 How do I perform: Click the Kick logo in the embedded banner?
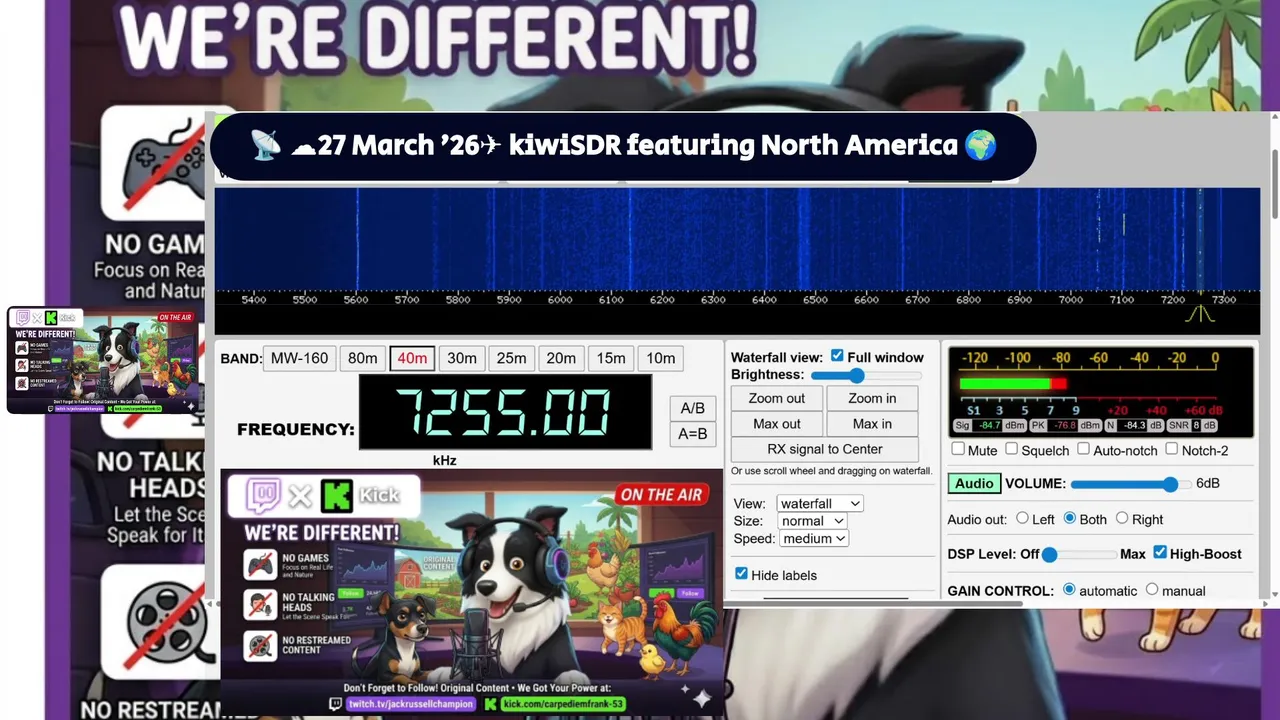[x=339, y=495]
